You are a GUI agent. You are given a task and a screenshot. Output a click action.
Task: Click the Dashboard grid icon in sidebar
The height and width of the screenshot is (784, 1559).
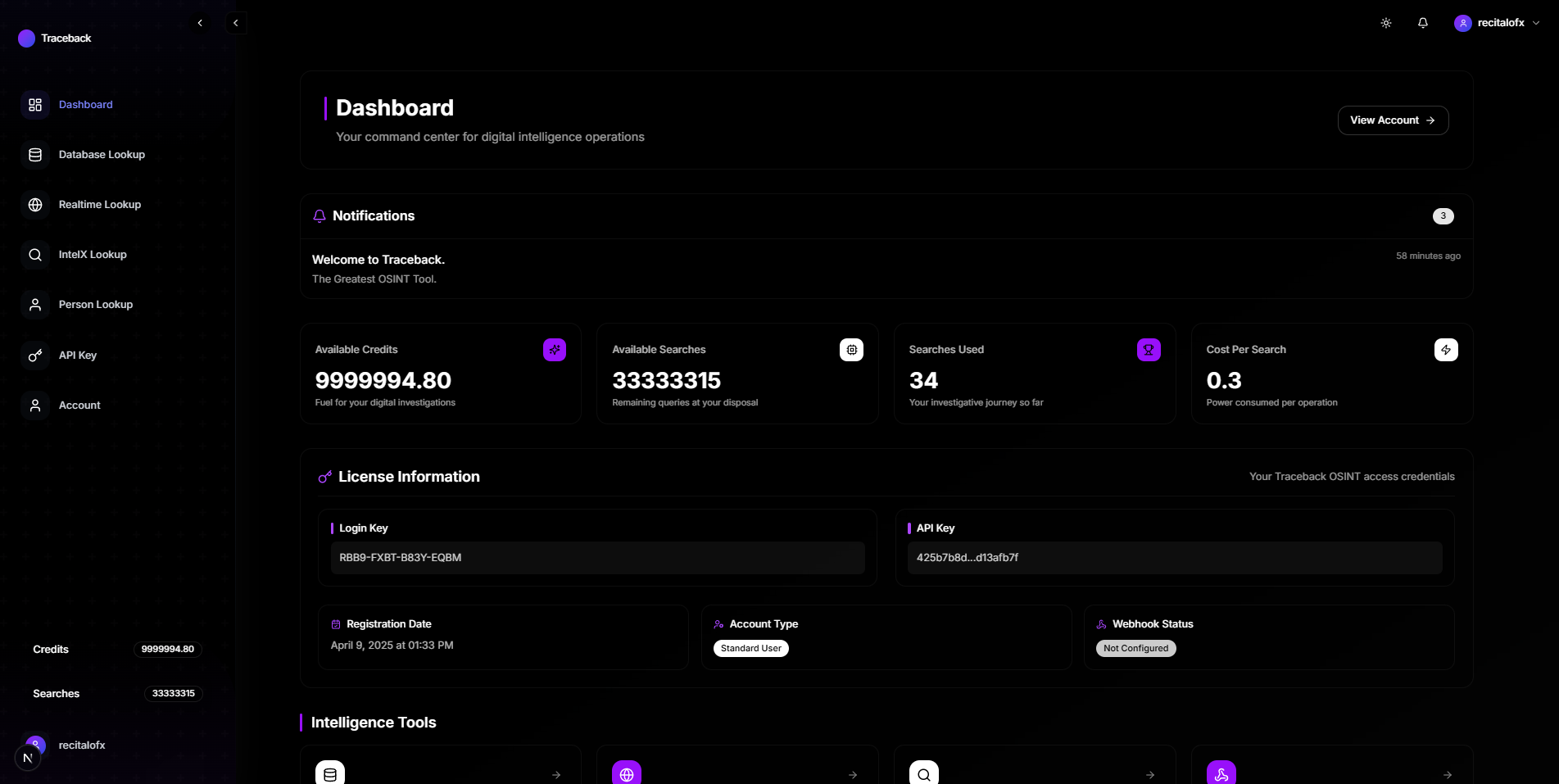click(35, 105)
